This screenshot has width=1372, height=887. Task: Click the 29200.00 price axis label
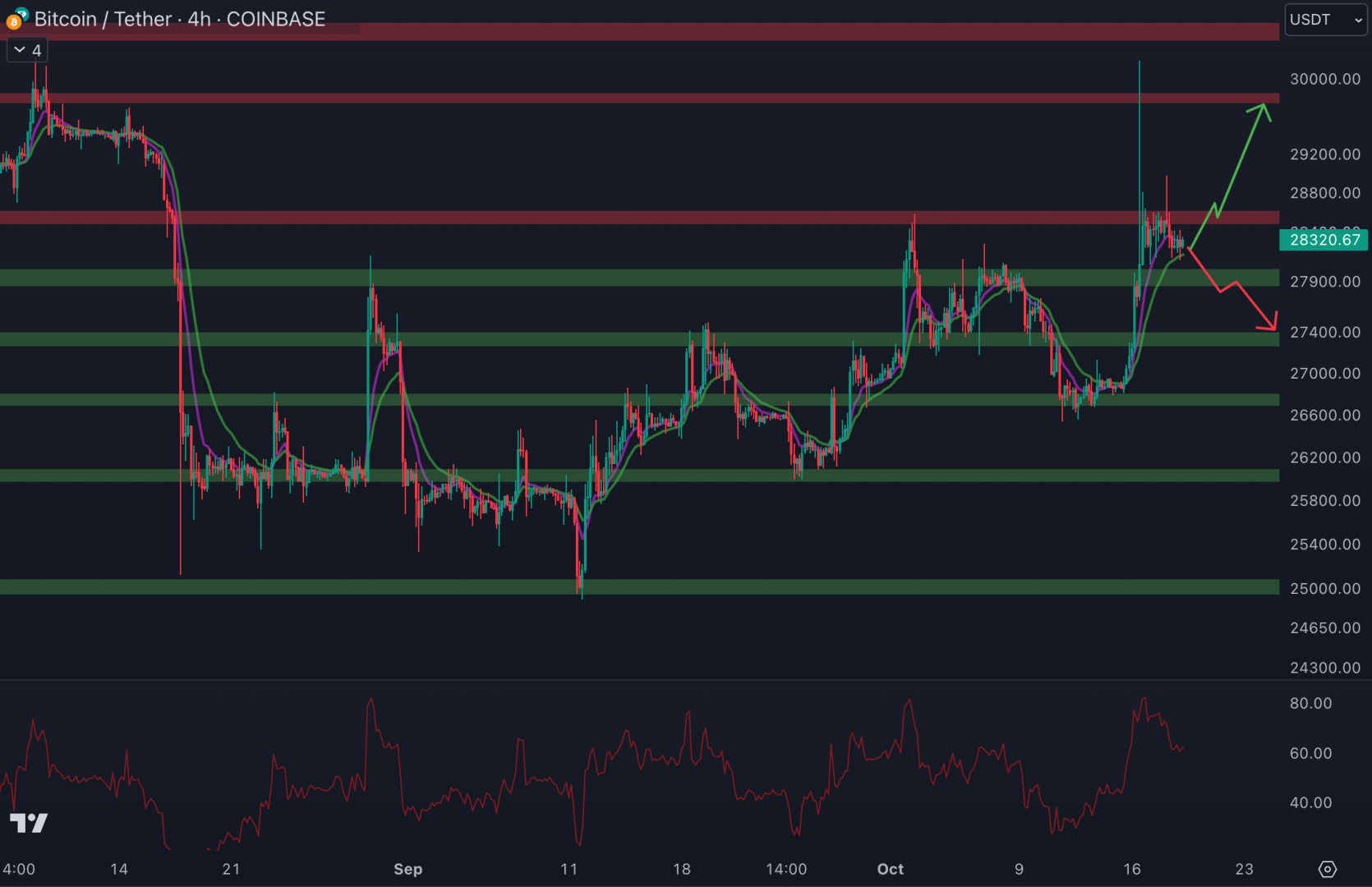coord(1325,154)
